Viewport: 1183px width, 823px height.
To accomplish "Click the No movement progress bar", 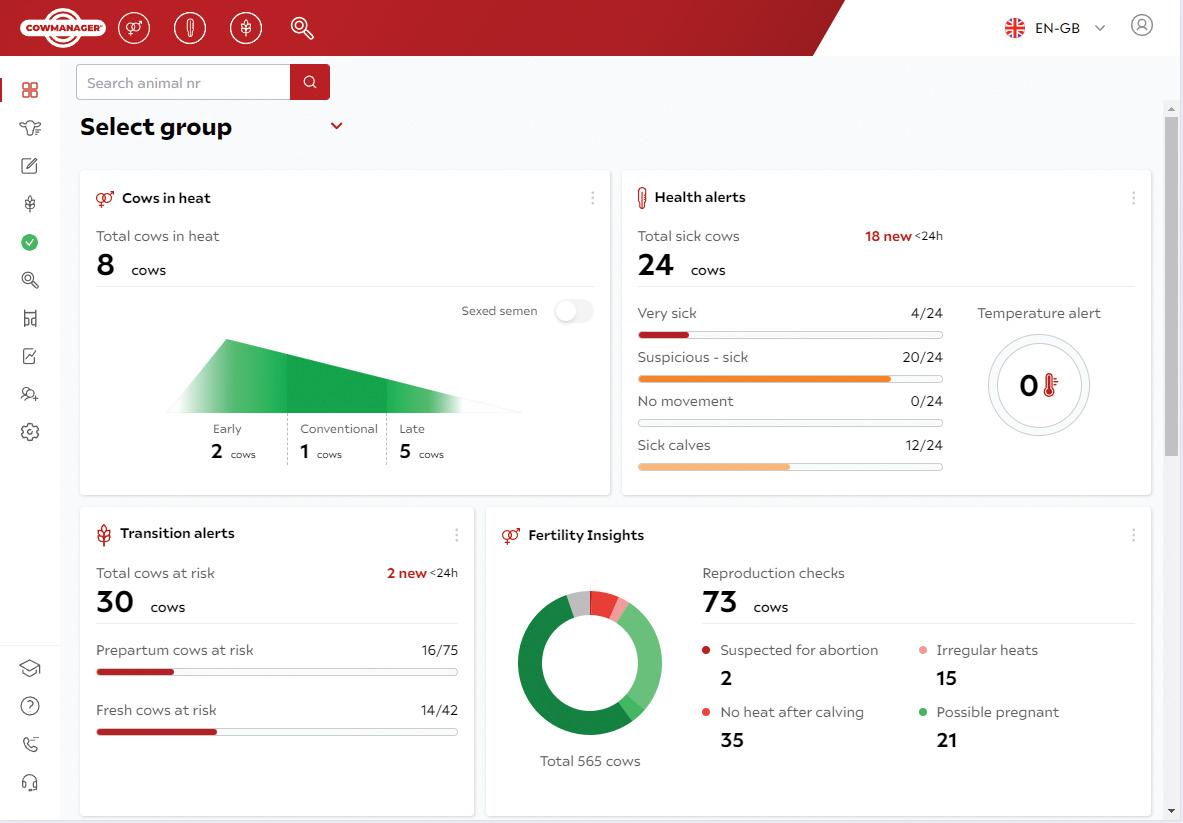I will click(790, 423).
